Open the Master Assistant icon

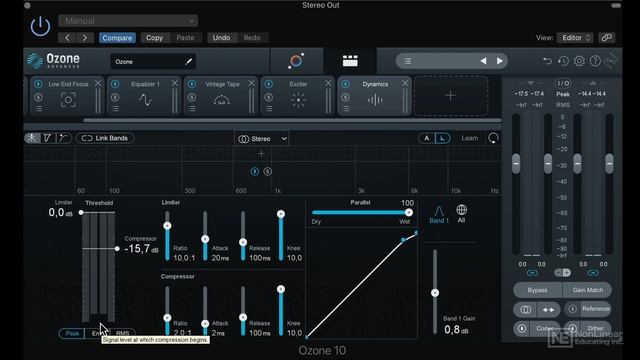296,61
